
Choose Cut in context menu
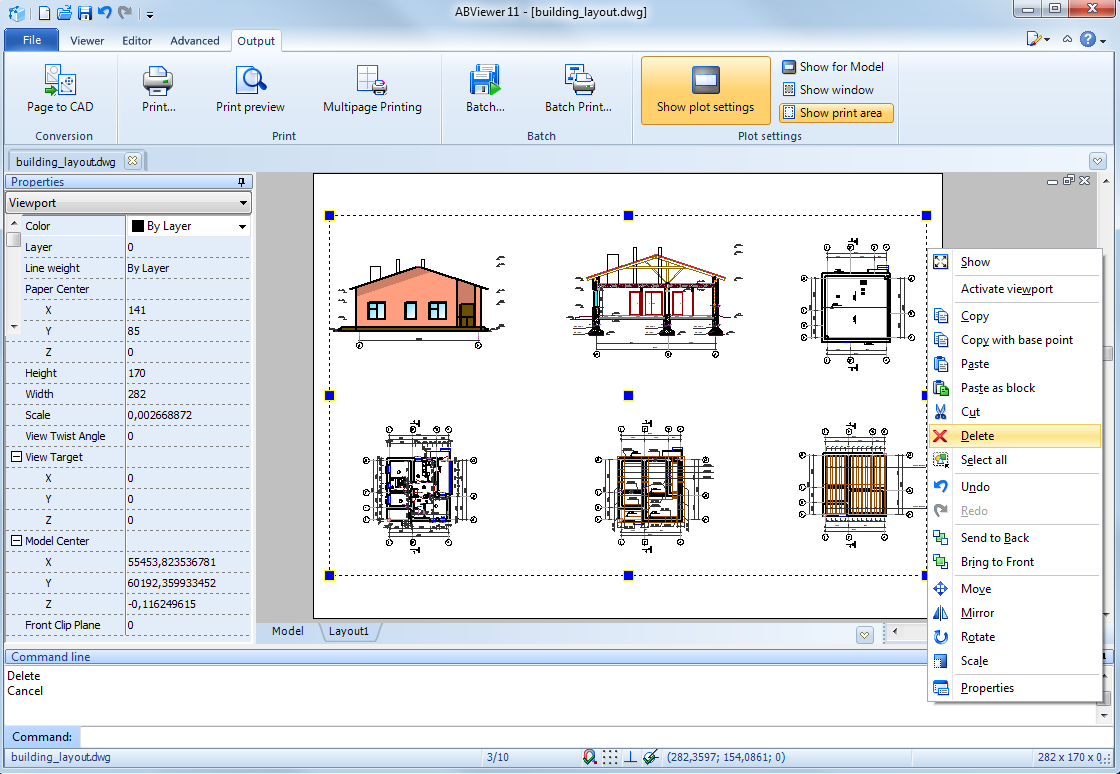tap(1014, 412)
